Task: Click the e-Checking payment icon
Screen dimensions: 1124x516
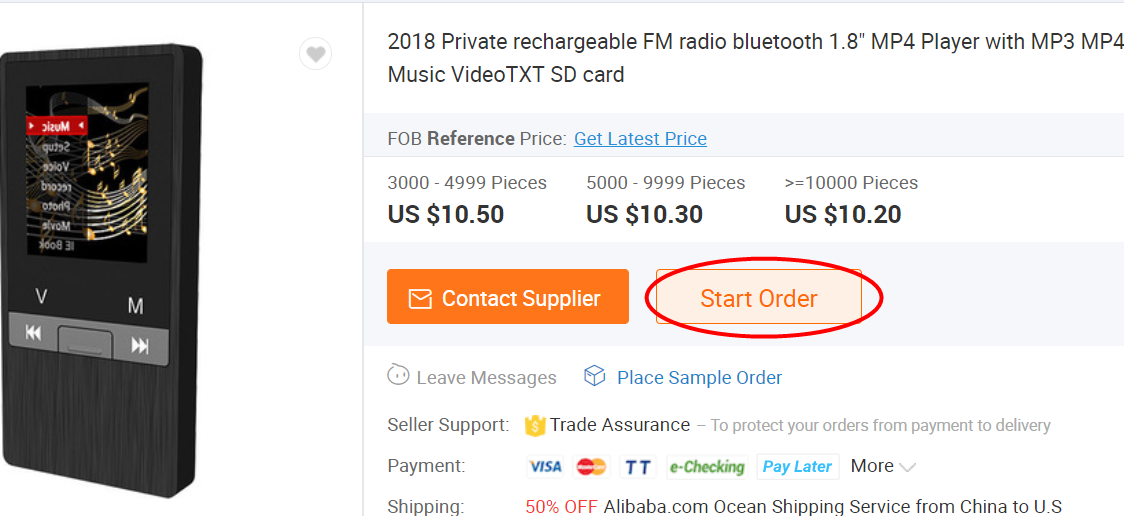Action: [707, 466]
